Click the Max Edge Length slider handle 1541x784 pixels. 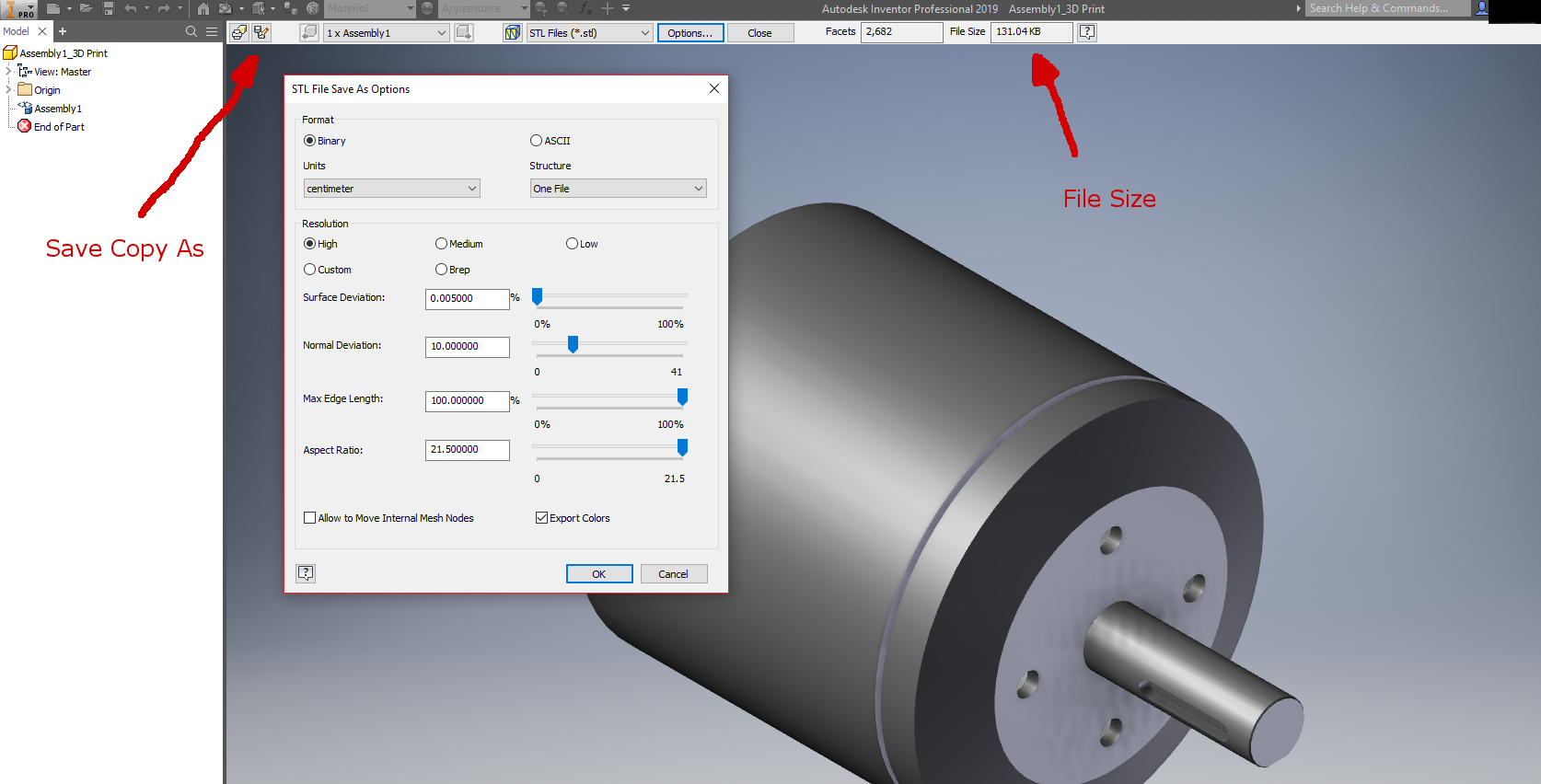682,397
